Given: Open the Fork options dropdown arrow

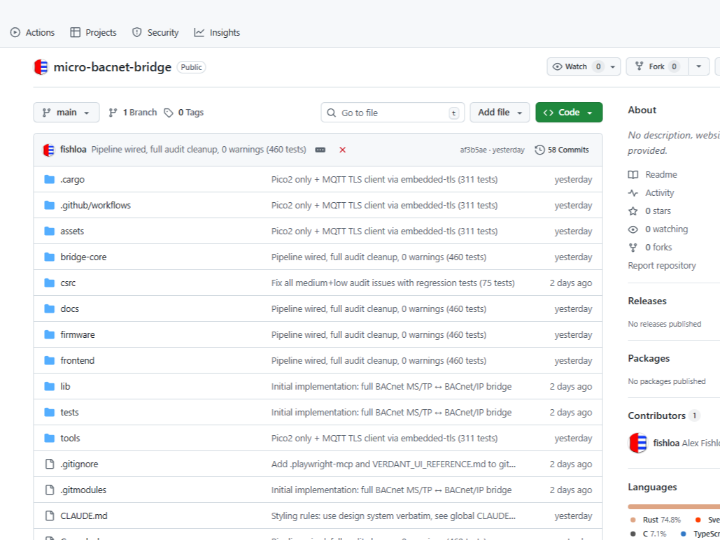Looking at the screenshot, I should coord(699,67).
